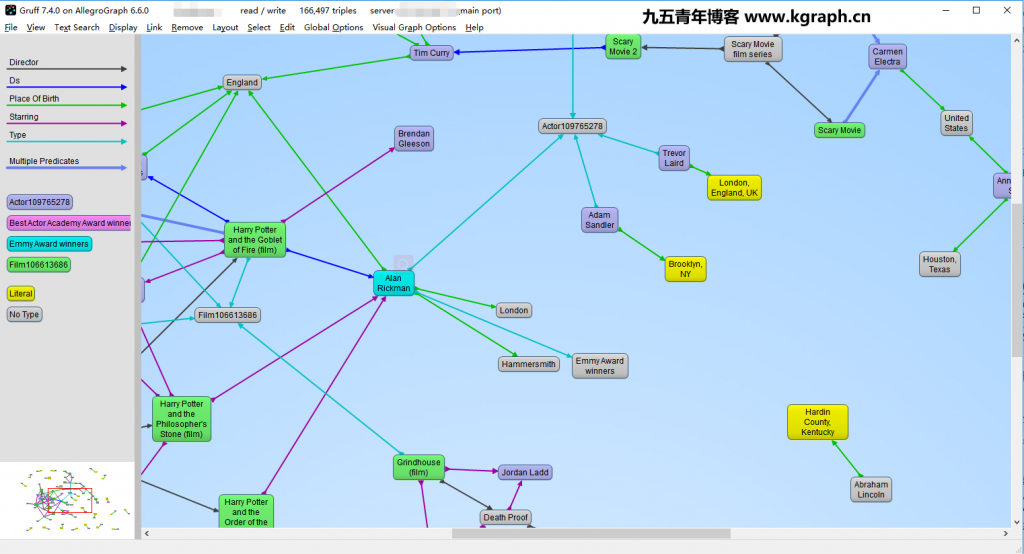The height and width of the screenshot is (554, 1024).
Task: Click the vertical scrollbar down arrow
Action: 1017,522
